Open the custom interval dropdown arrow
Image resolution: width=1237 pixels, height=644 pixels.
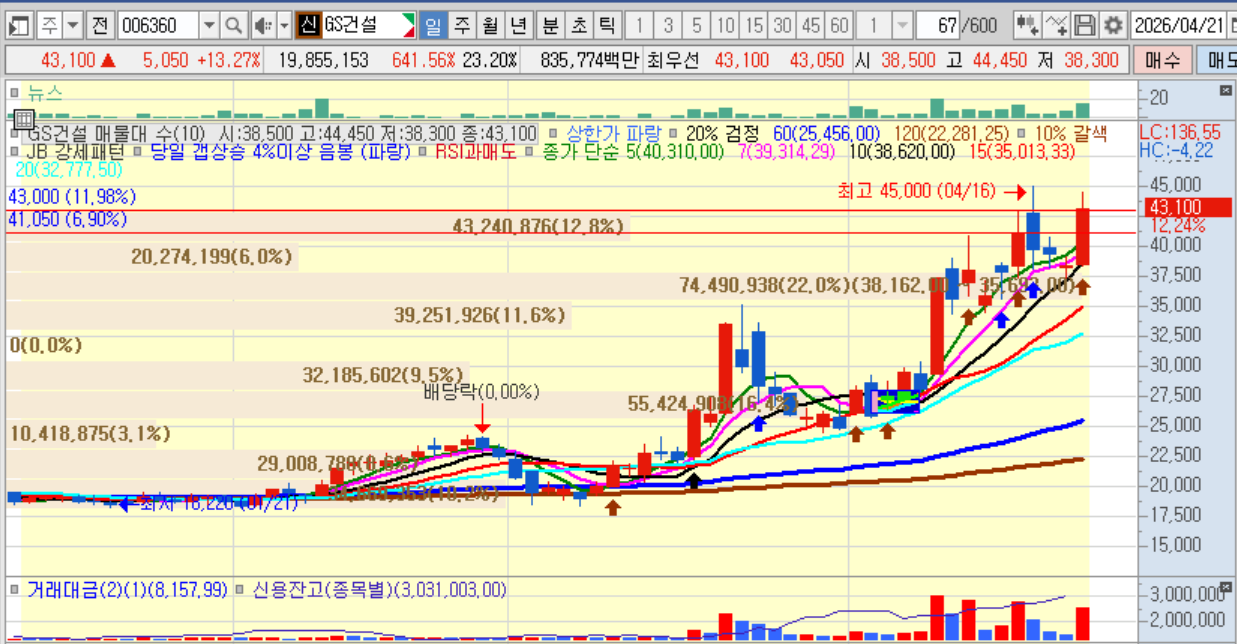pyautogui.click(x=901, y=24)
